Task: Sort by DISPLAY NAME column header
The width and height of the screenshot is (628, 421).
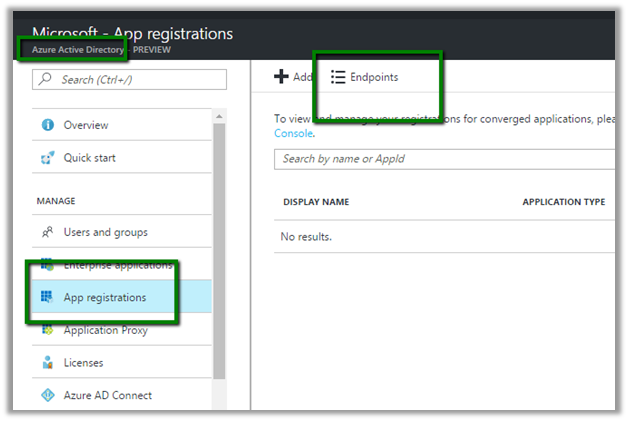Action: click(x=316, y=202)
